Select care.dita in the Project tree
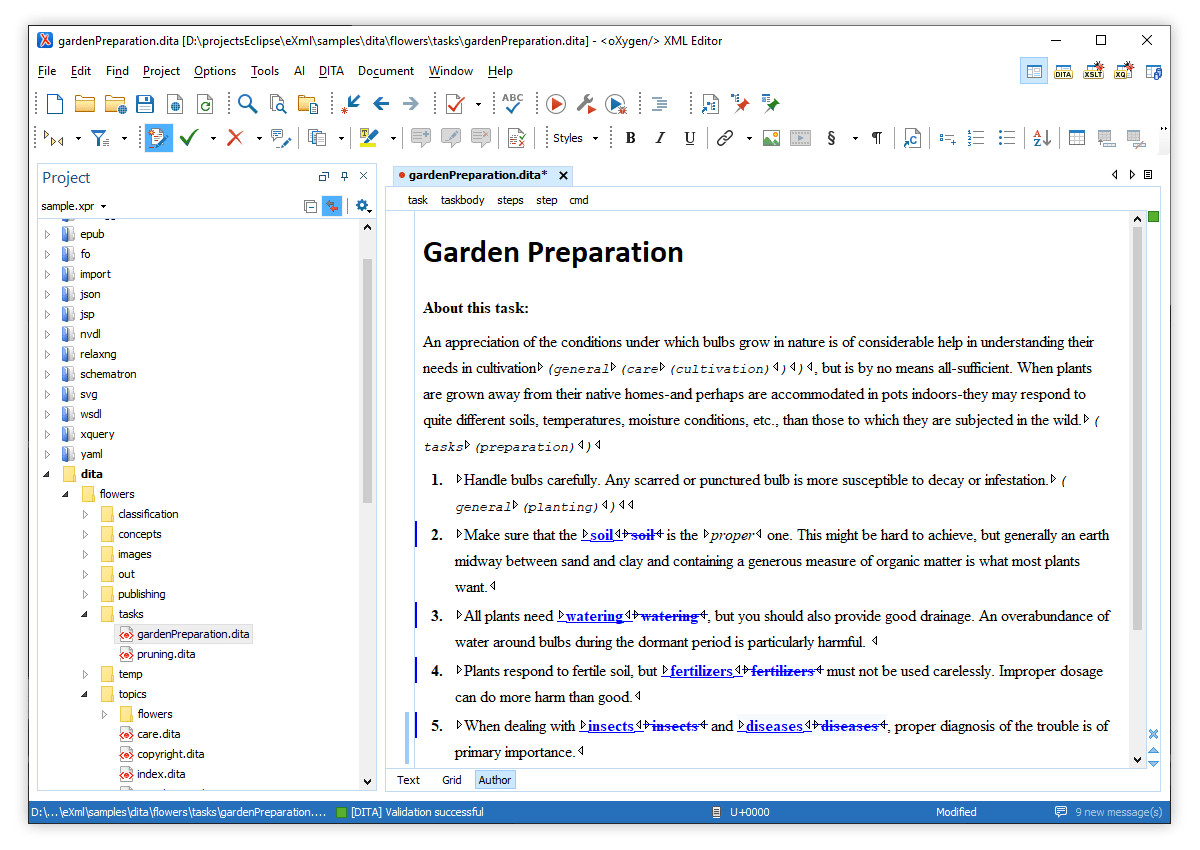Viewport: 1200px width, 850px height. click(x=159, y=734)
